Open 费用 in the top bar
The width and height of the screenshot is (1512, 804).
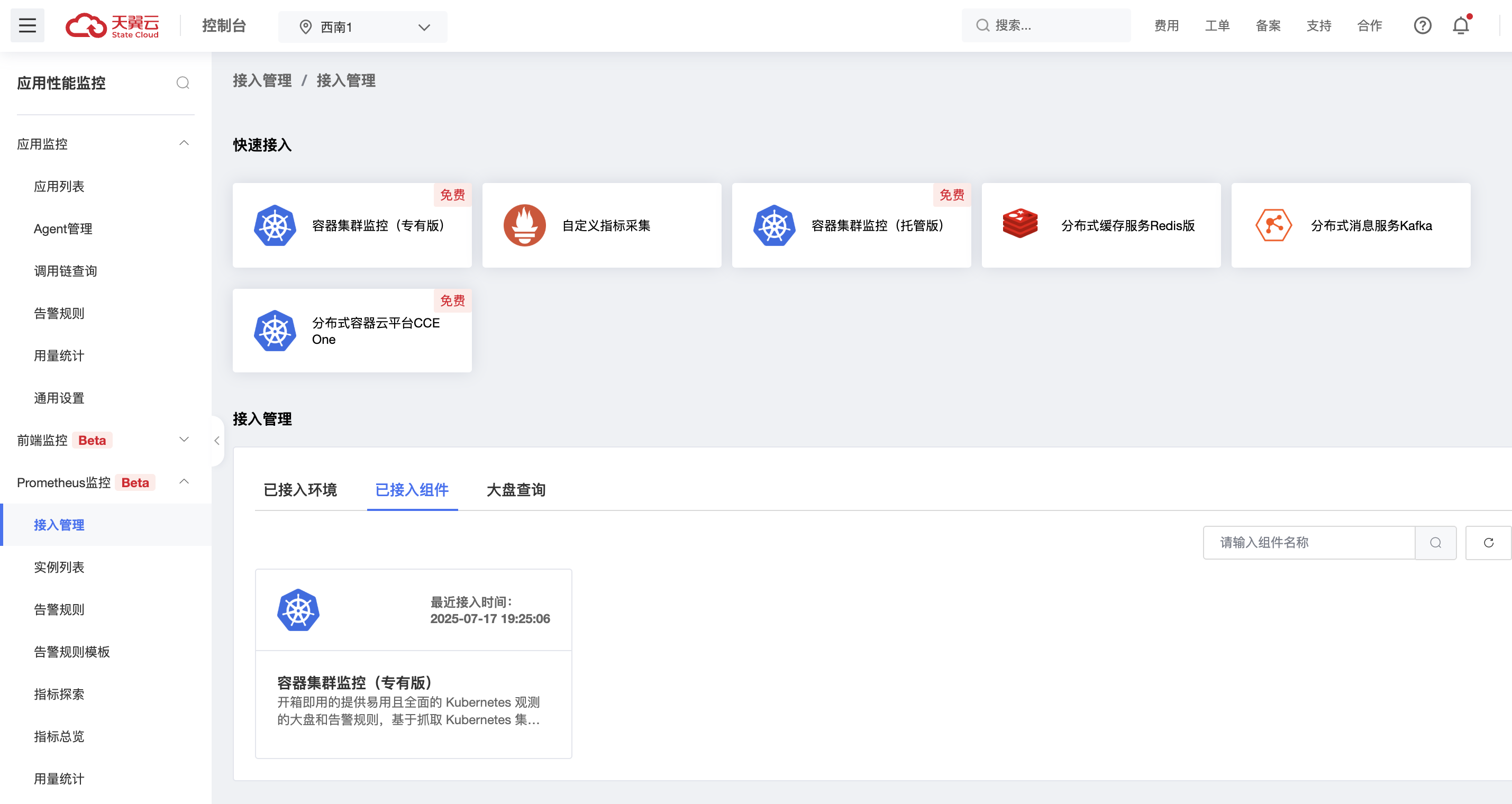pyautogui.click(x=1167, y=26)
